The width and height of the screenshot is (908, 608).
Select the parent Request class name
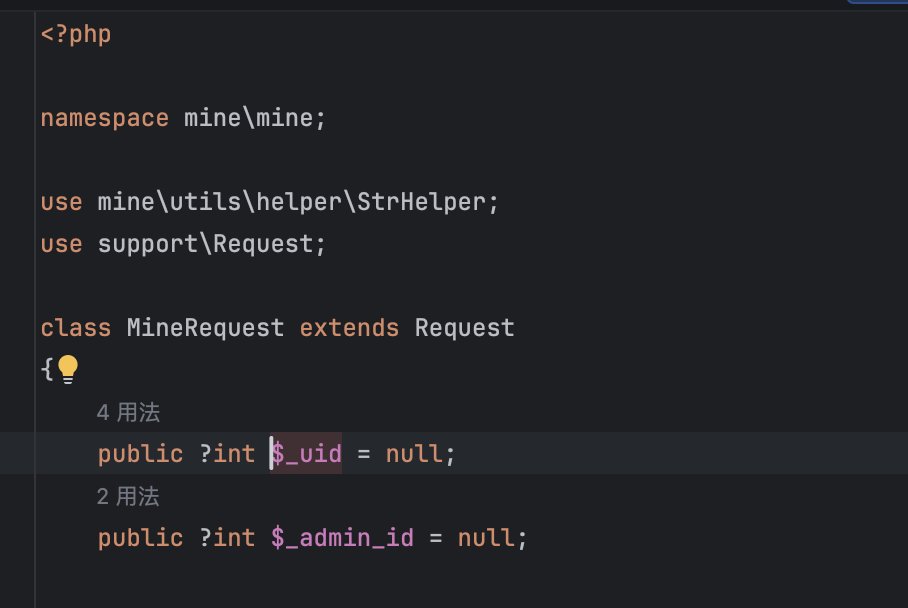(x=464, y=328)
